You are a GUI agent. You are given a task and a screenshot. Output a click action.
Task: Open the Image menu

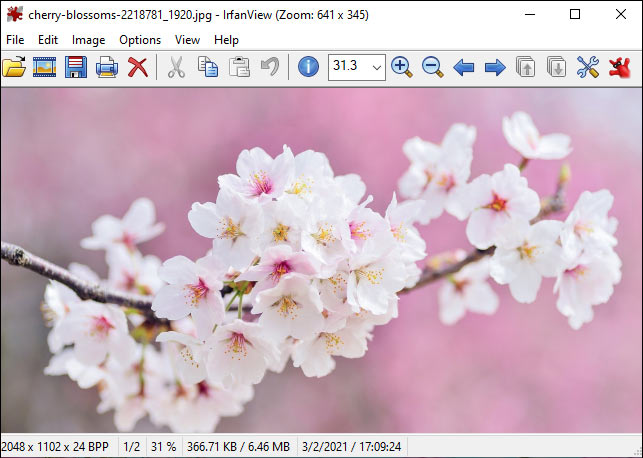pos(89,40)
